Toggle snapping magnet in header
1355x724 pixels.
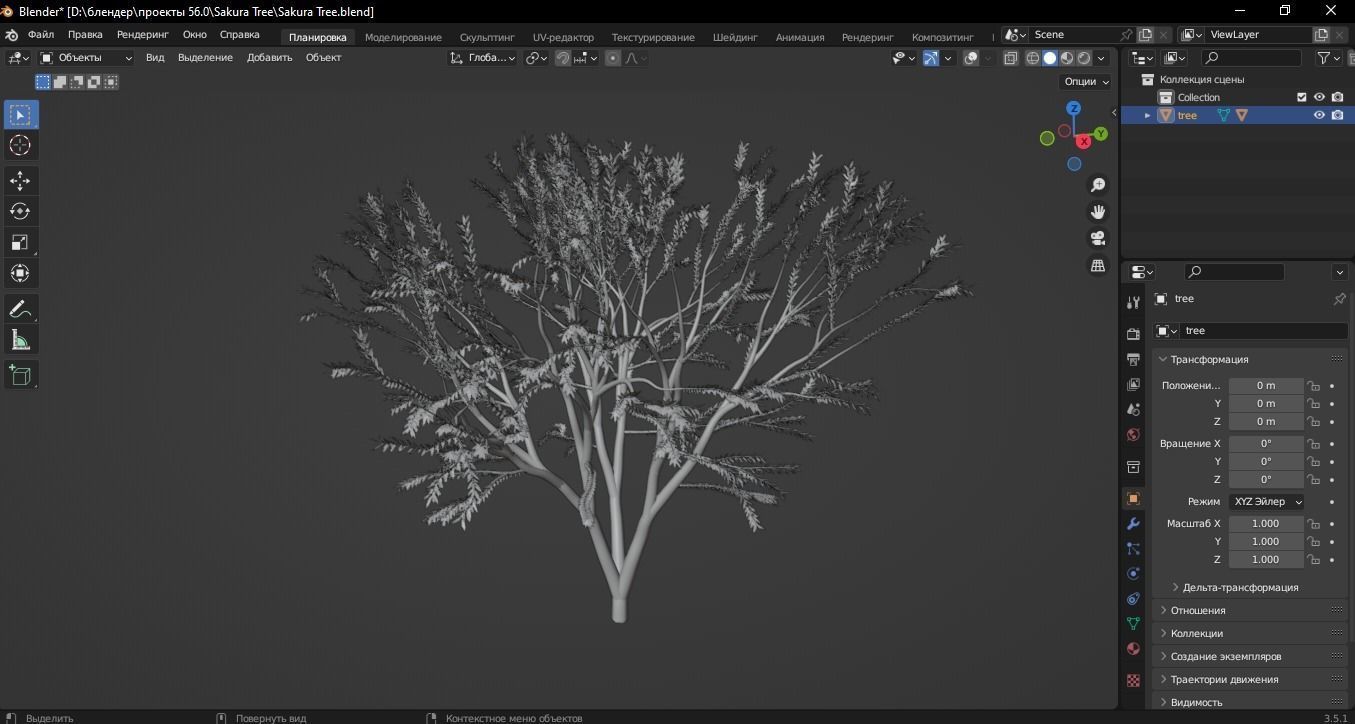tap(563, 58)
